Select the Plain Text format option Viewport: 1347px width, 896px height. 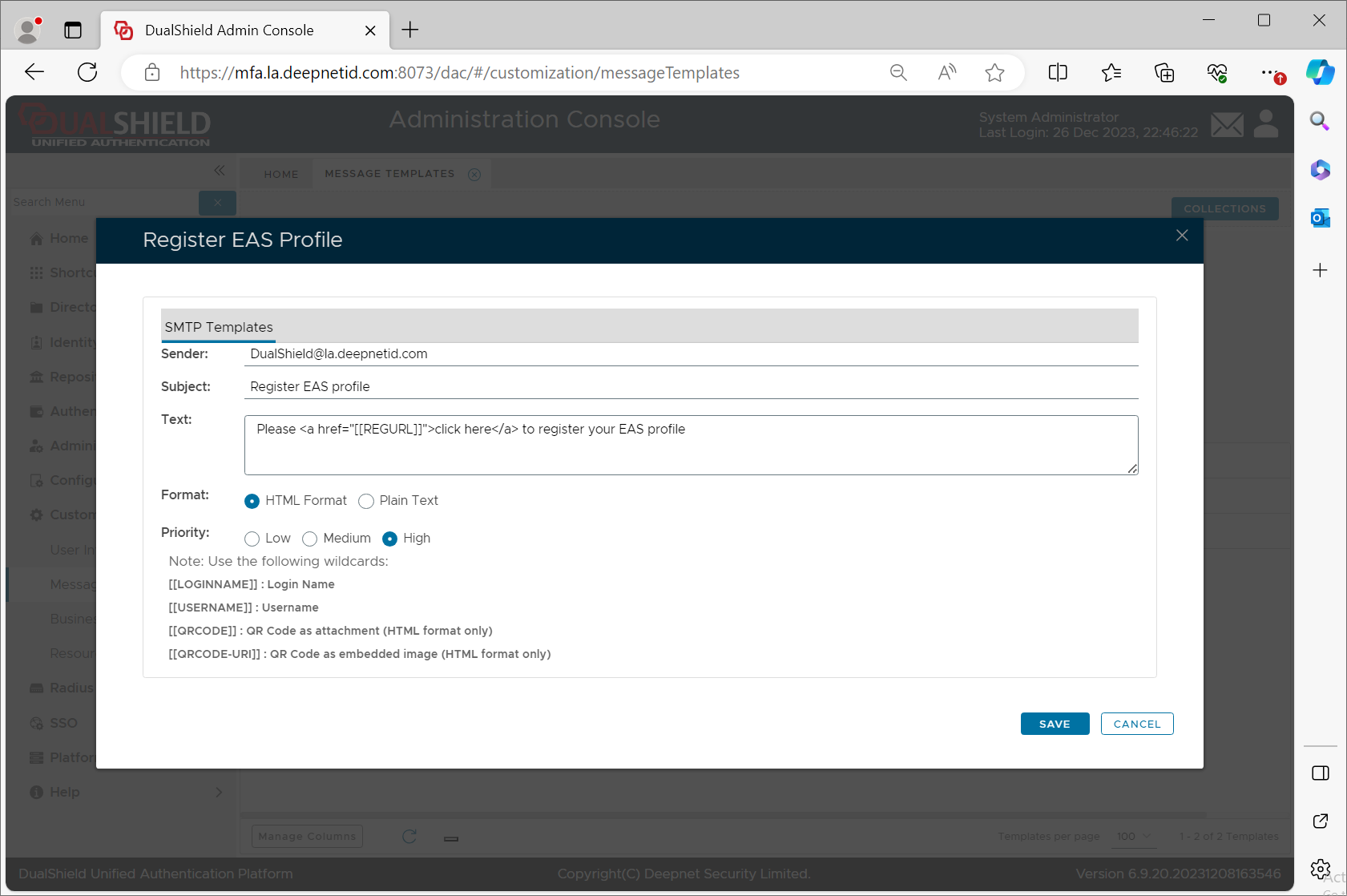[x=366, y=501]
